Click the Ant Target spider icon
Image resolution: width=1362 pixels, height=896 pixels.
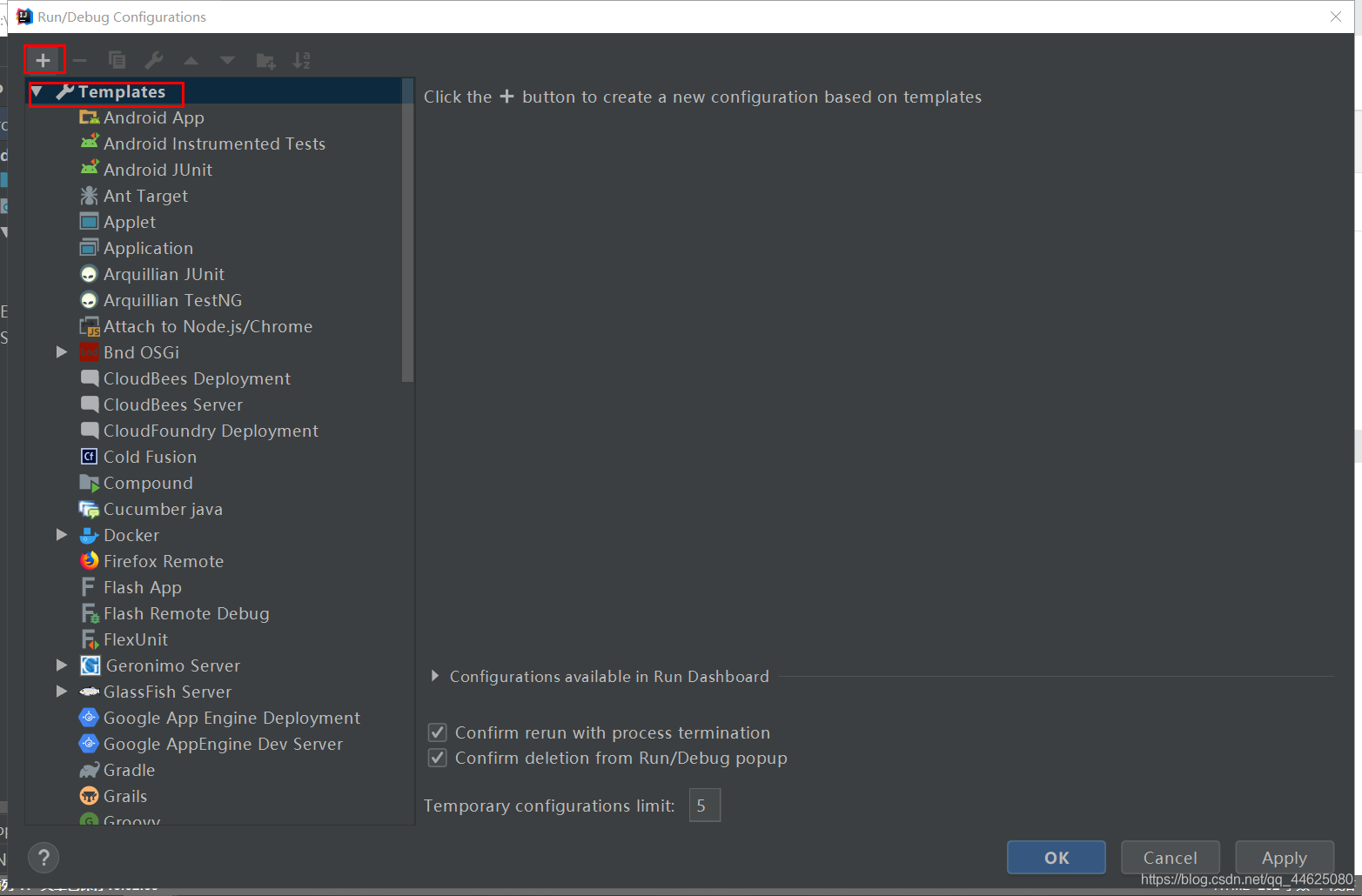(x=89, y=196)
